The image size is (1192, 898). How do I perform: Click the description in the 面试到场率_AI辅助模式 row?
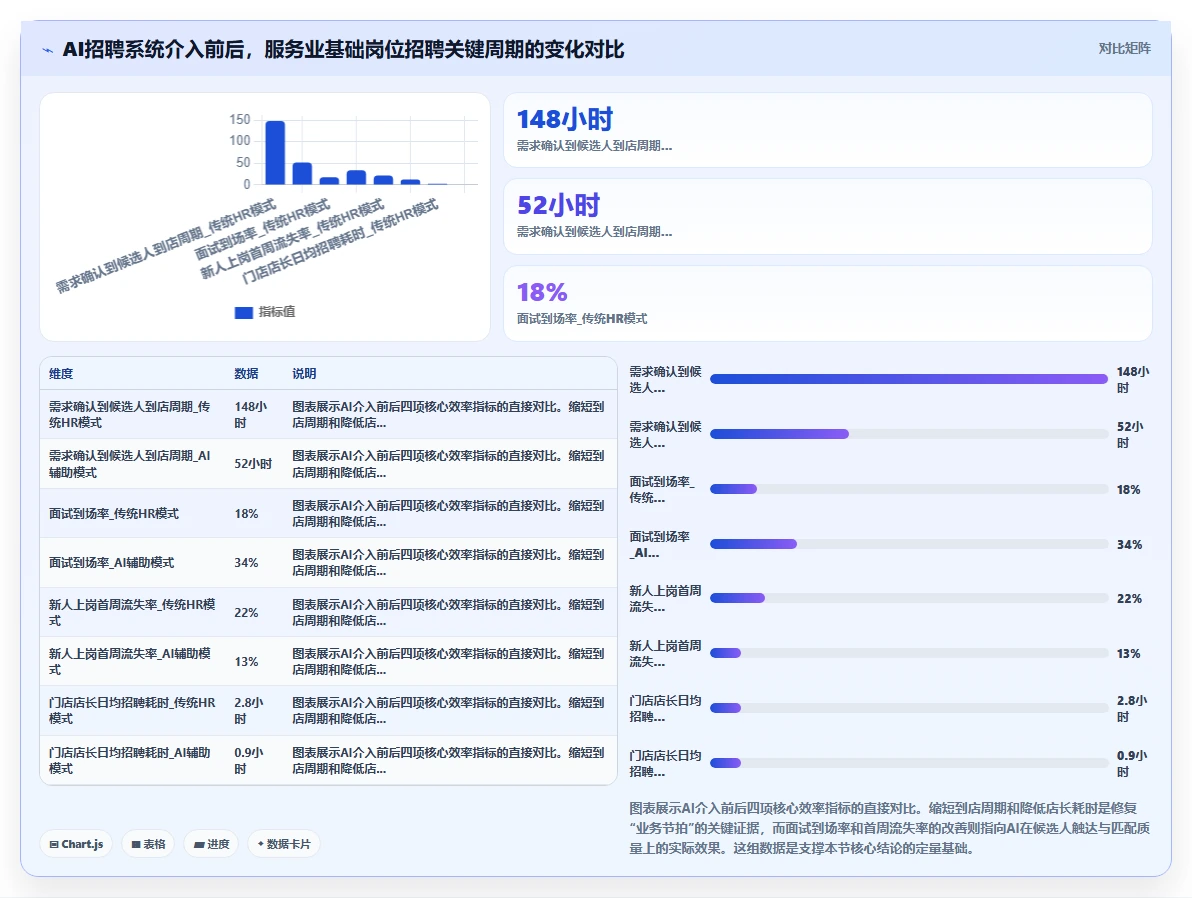449,563
